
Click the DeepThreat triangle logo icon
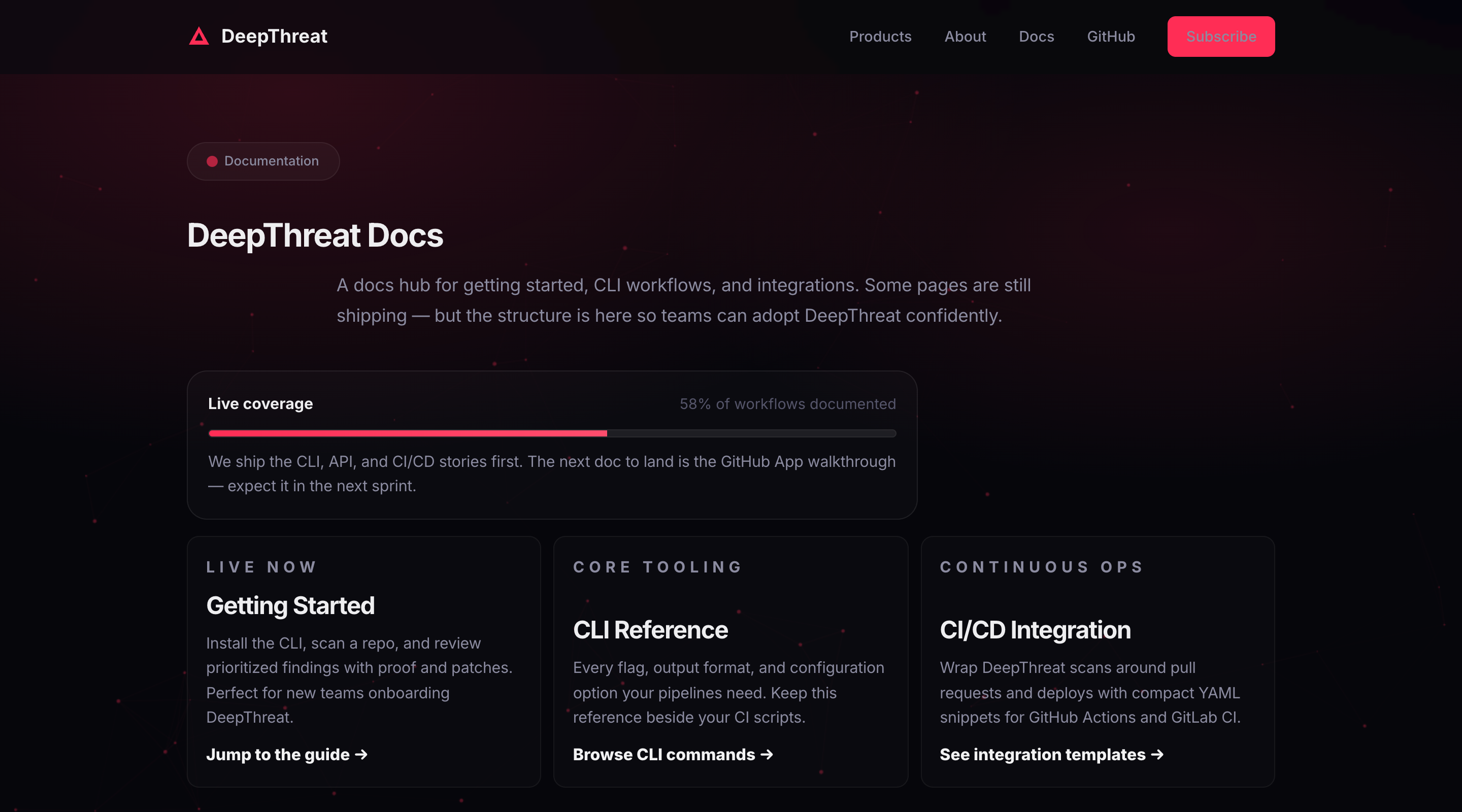click(x=198, y=37)
